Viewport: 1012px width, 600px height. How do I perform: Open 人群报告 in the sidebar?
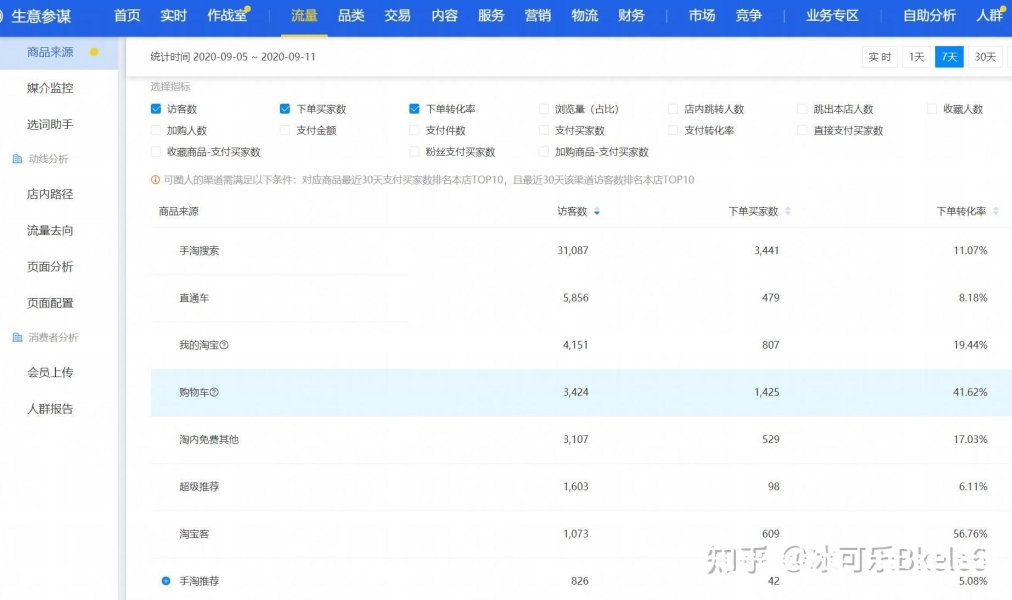[x=50, y=408]
